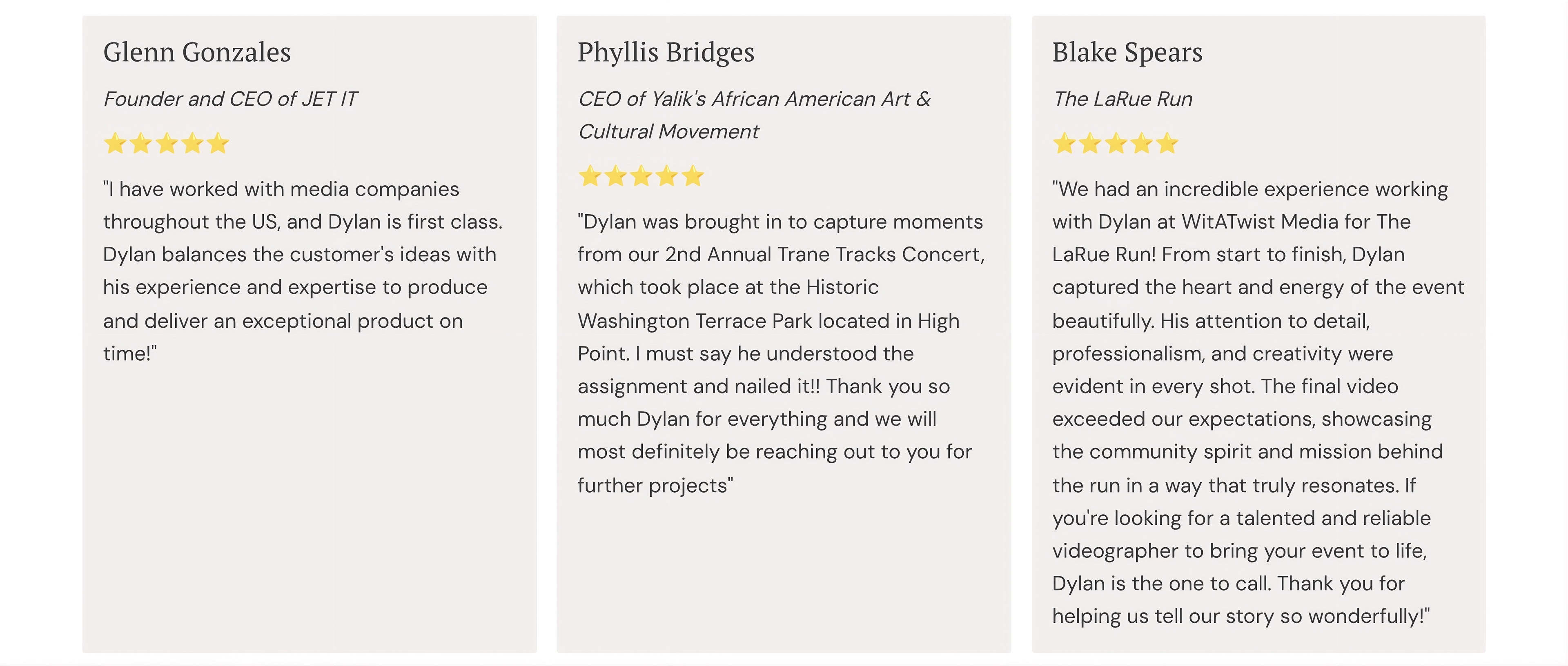Click the Trane Tracks Concert testimonial paragraph

pos(780,353)
